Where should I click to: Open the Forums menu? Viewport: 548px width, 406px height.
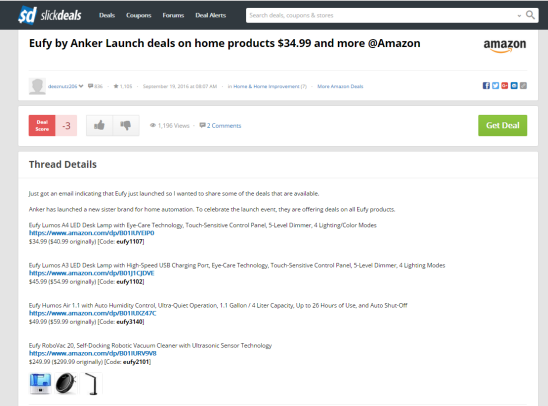(173, 15)
